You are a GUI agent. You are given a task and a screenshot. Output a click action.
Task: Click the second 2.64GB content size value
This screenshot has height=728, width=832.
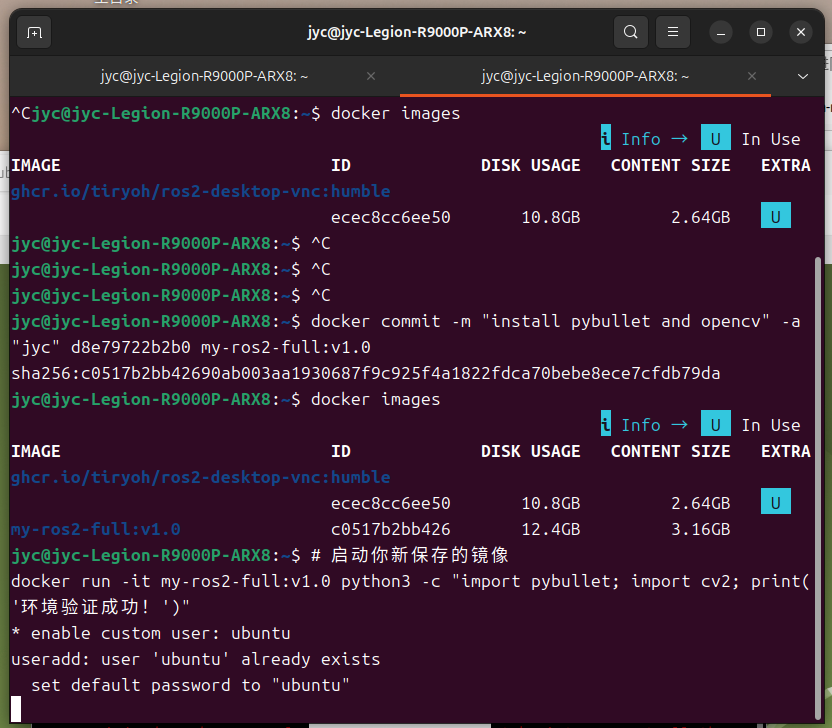[700, 503]
